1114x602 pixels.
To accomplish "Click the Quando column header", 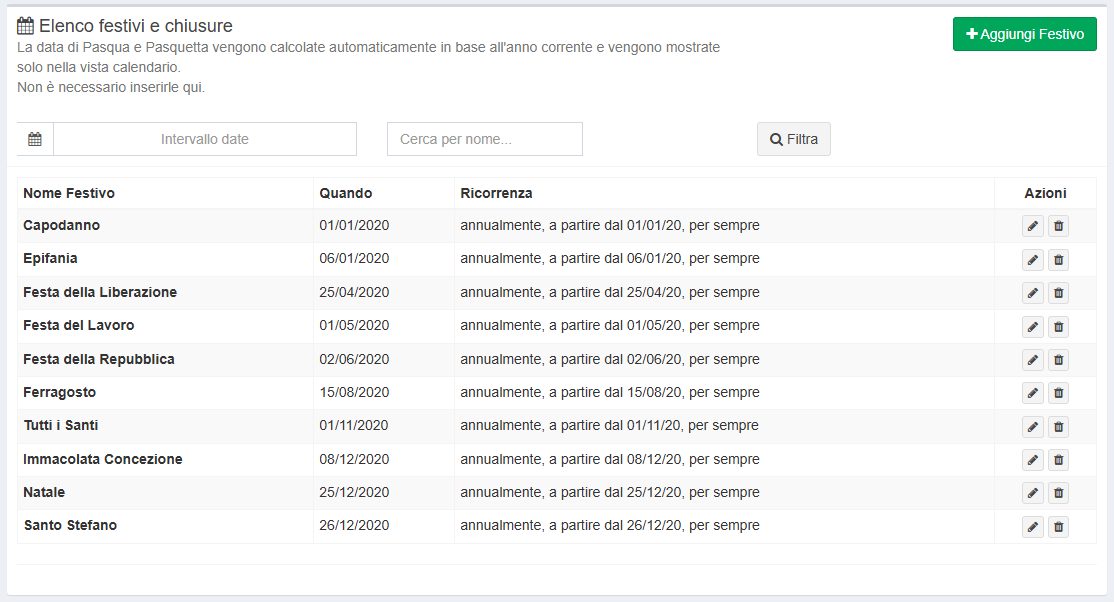I will (346, 193).
